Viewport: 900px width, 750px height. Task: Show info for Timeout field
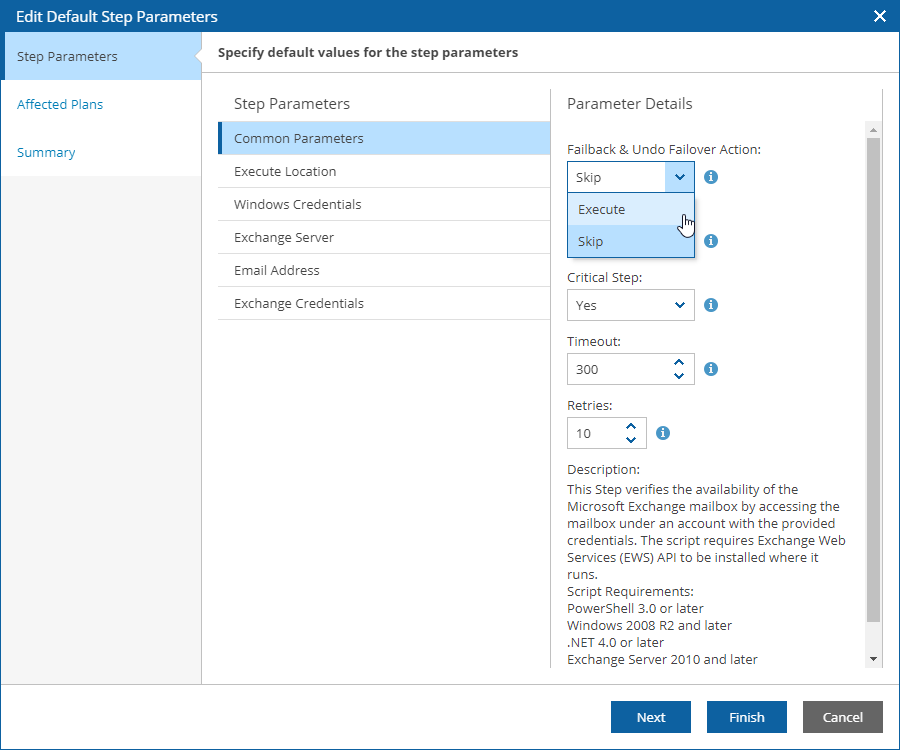point(711,369)
